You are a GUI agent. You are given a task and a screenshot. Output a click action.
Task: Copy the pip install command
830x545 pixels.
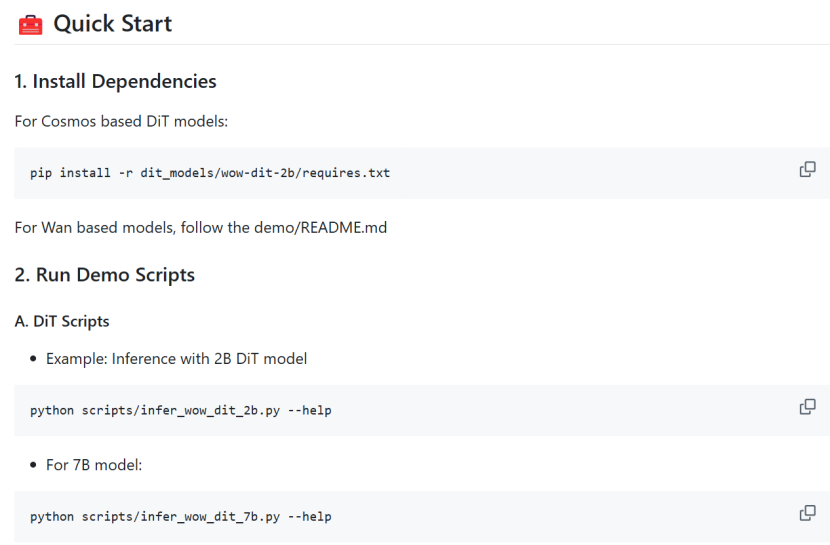tap(807, 170)
